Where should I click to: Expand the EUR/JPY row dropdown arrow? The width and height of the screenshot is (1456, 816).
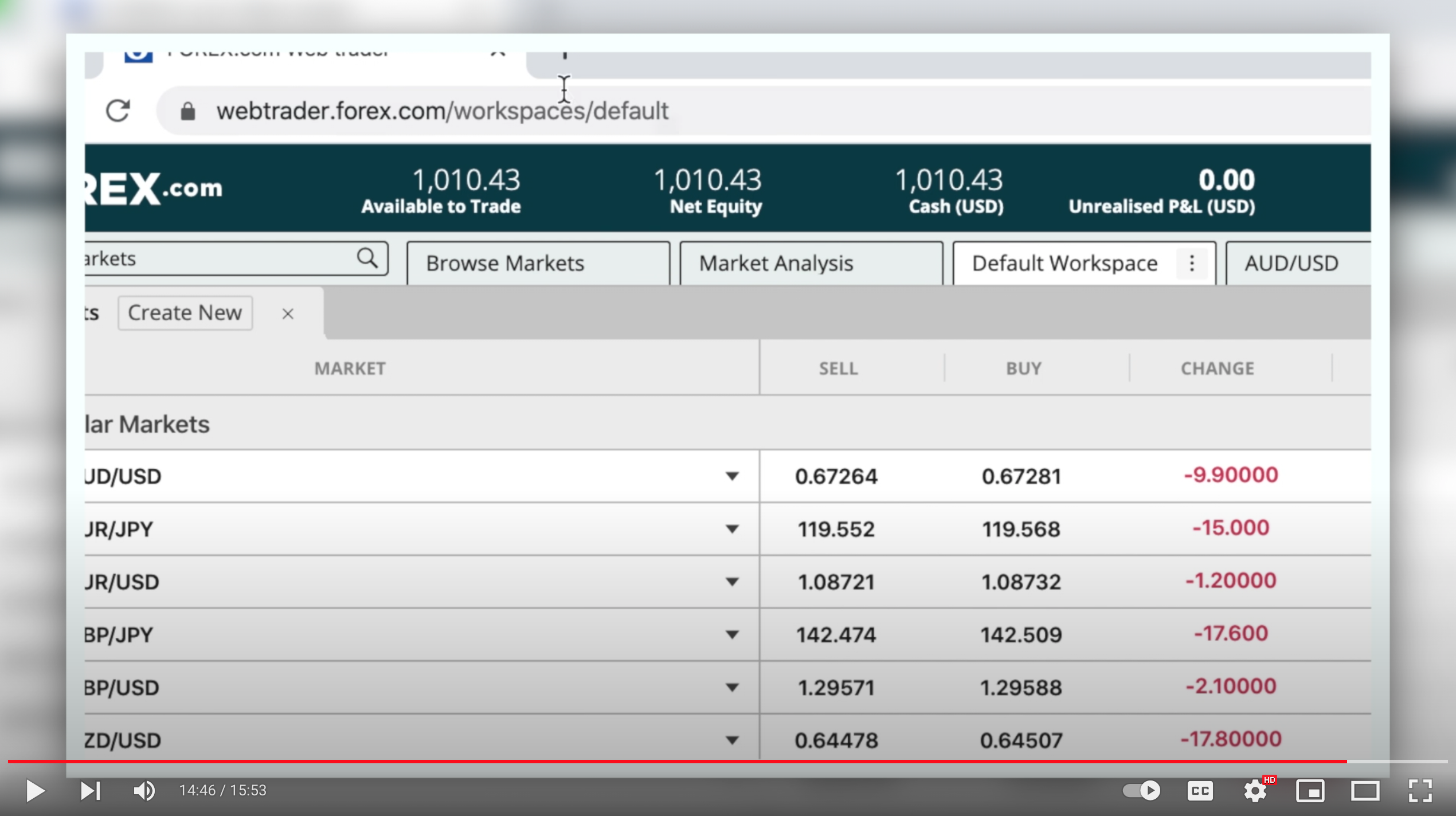[x=732, y=529]
